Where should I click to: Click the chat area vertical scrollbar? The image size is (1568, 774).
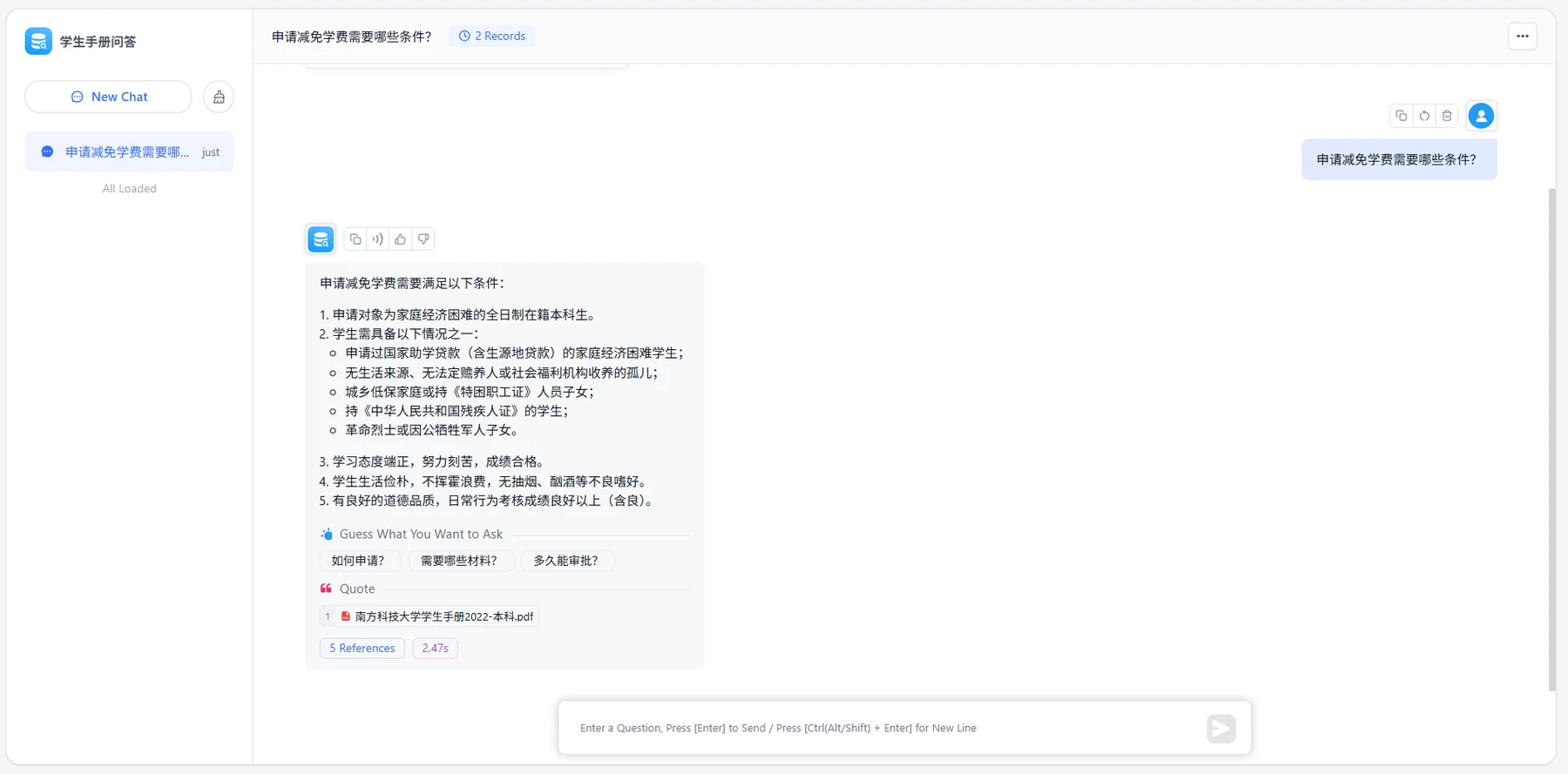point(1551,439)
